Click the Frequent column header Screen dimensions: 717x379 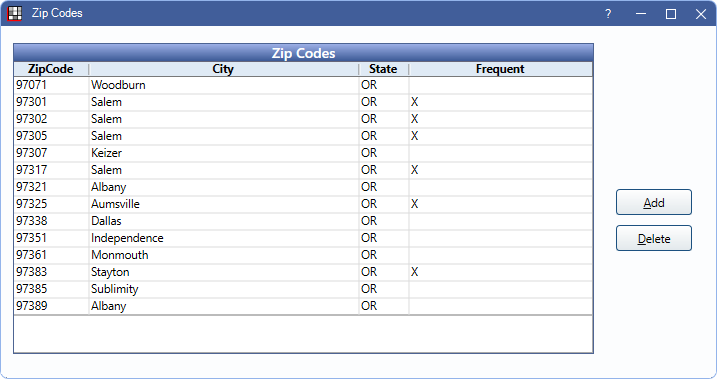pyautogui.click(x=500, y=69)
